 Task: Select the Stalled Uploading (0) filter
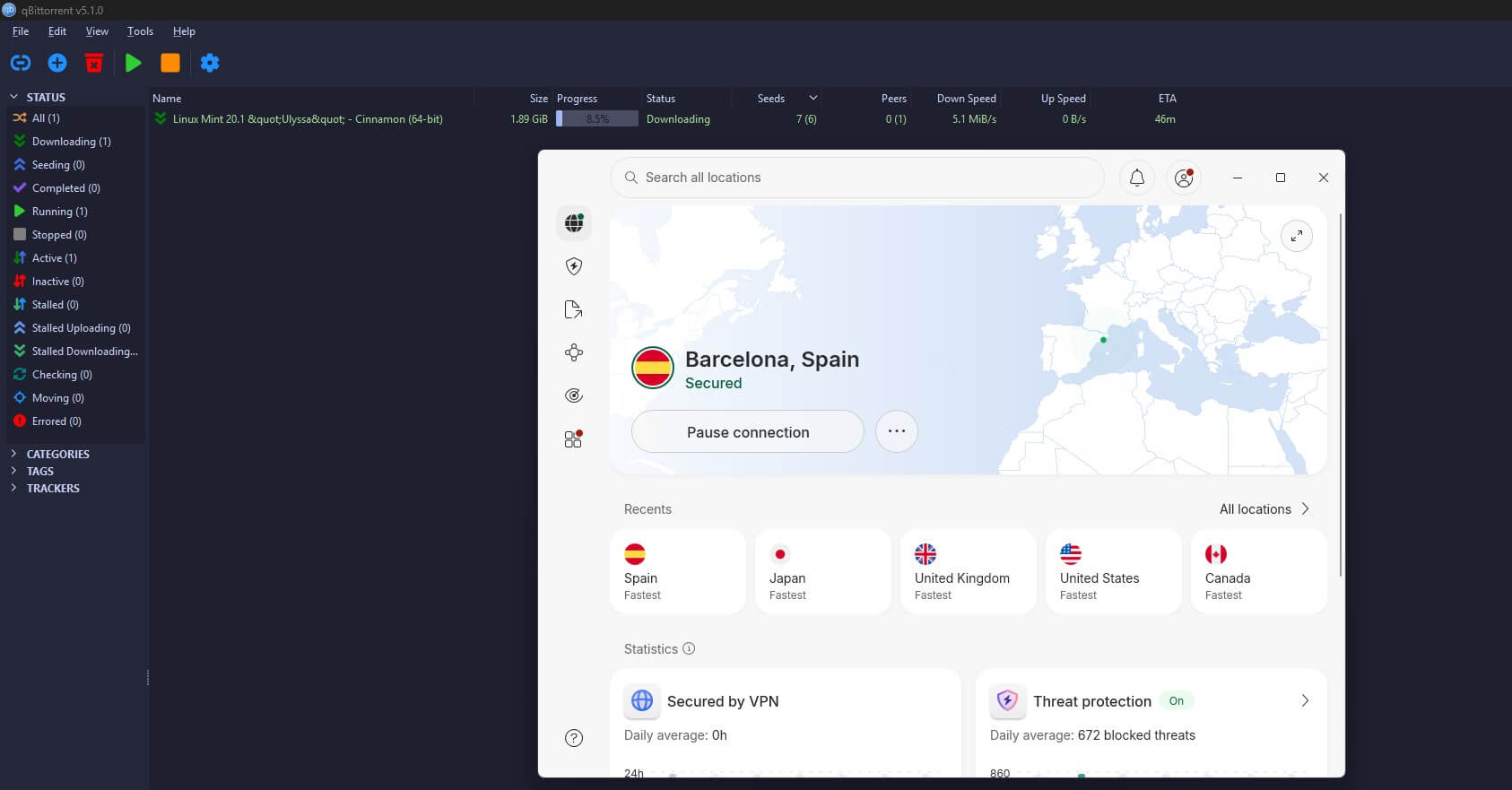[x=75, y=328]
